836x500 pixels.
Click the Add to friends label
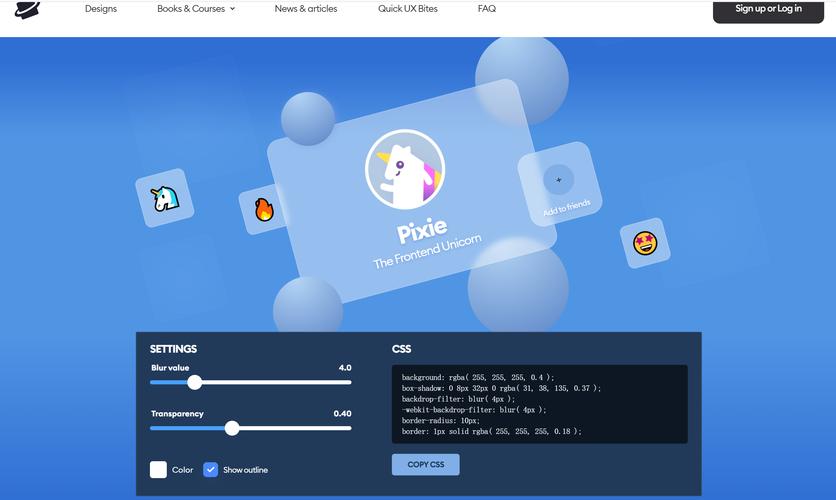coord(566,208)
